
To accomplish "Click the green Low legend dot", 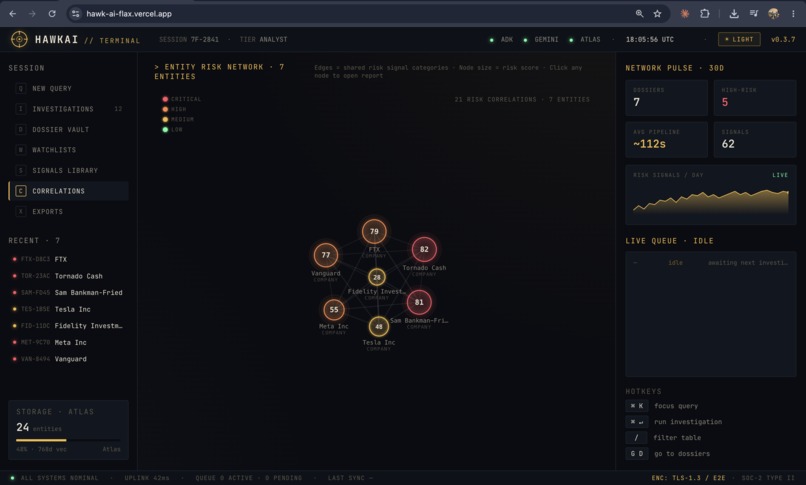I will pyautogui.click(x=165, y=129).
